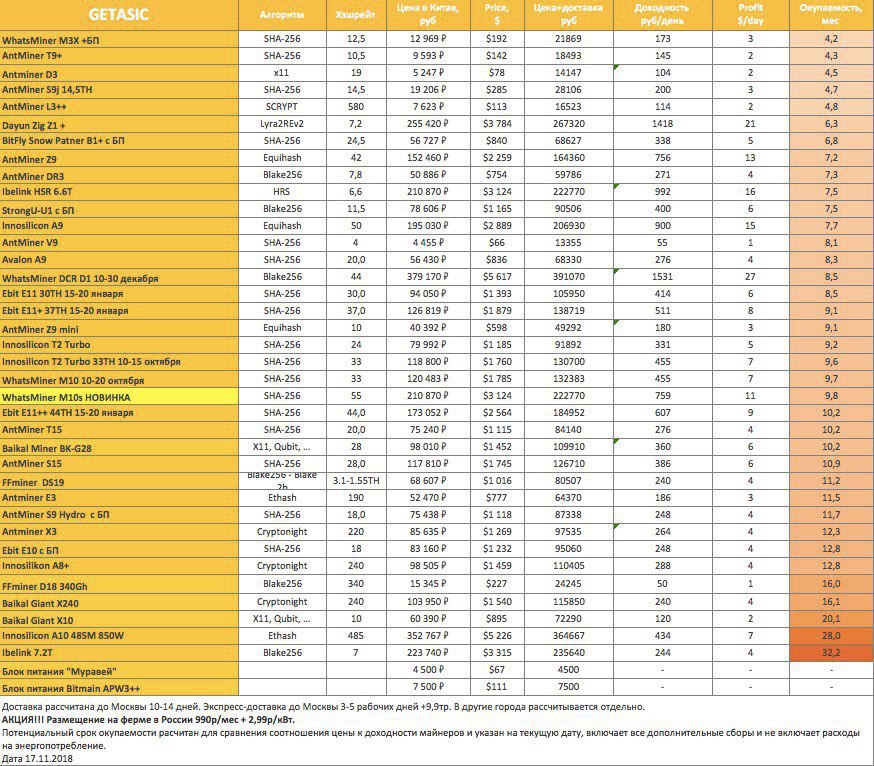874x766 pixels.
Task: Click the x11 algorithm cell
Action: (282, 73)
